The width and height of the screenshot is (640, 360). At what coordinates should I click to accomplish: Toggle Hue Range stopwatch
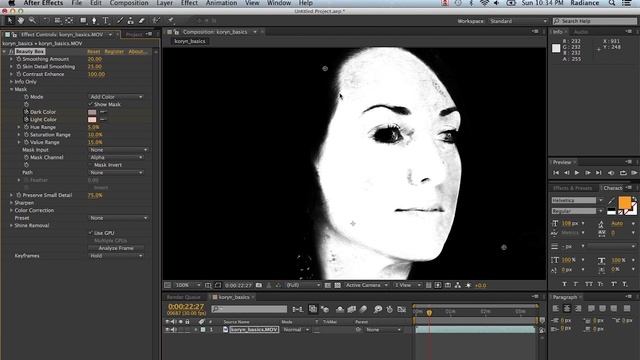click(x=26, y=127)
